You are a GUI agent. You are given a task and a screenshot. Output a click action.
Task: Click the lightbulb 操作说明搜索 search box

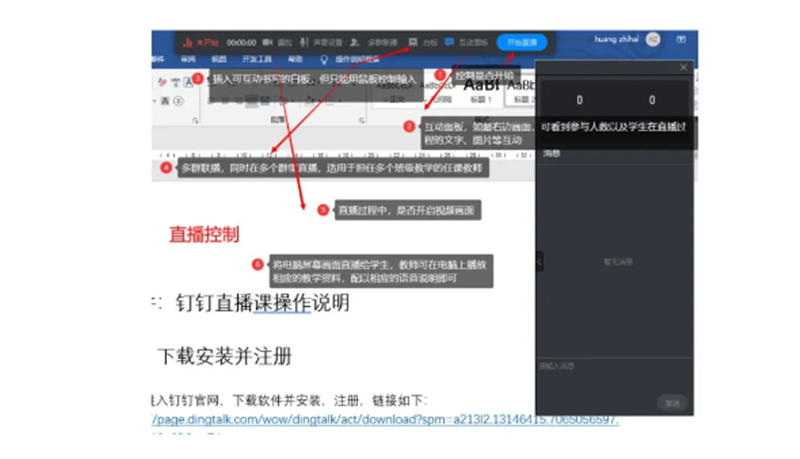click(x=350, y=60)
